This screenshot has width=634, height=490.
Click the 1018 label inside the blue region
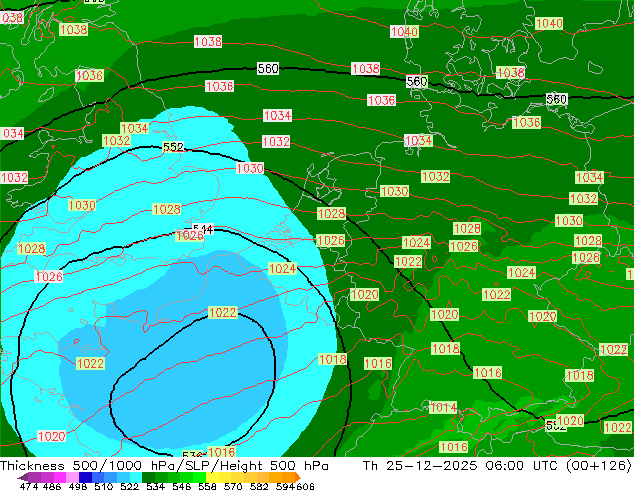(332, 359)
